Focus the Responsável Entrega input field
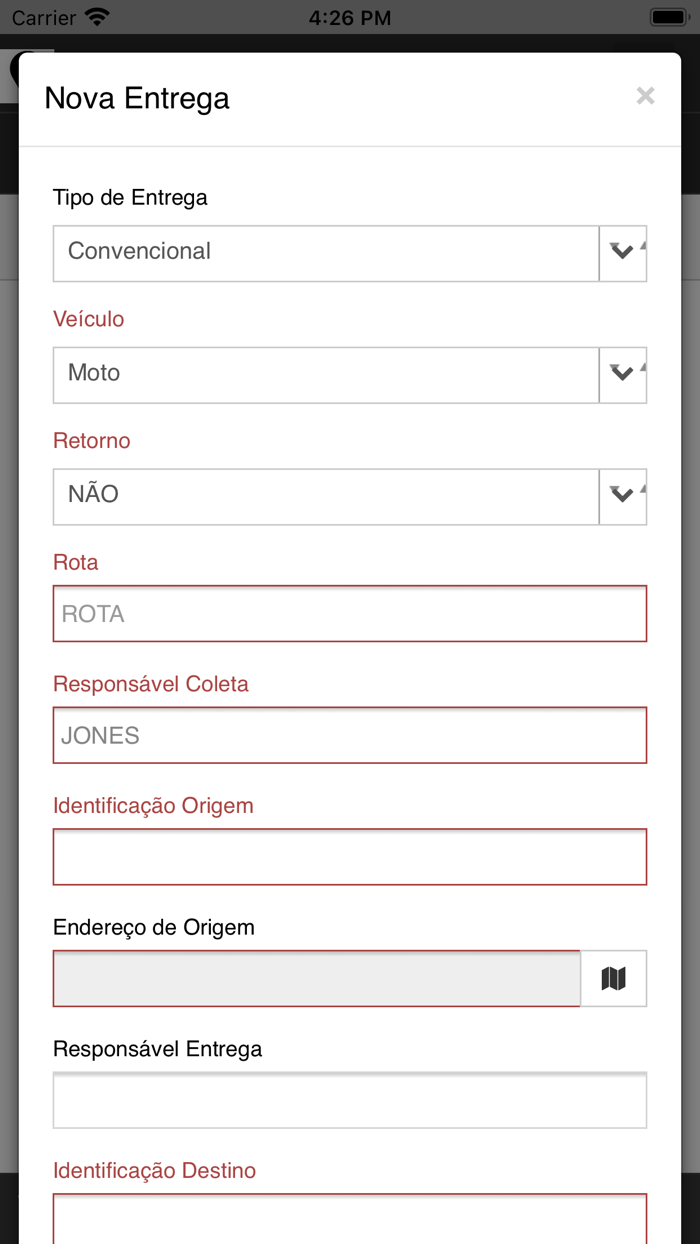 [350, 1100]
